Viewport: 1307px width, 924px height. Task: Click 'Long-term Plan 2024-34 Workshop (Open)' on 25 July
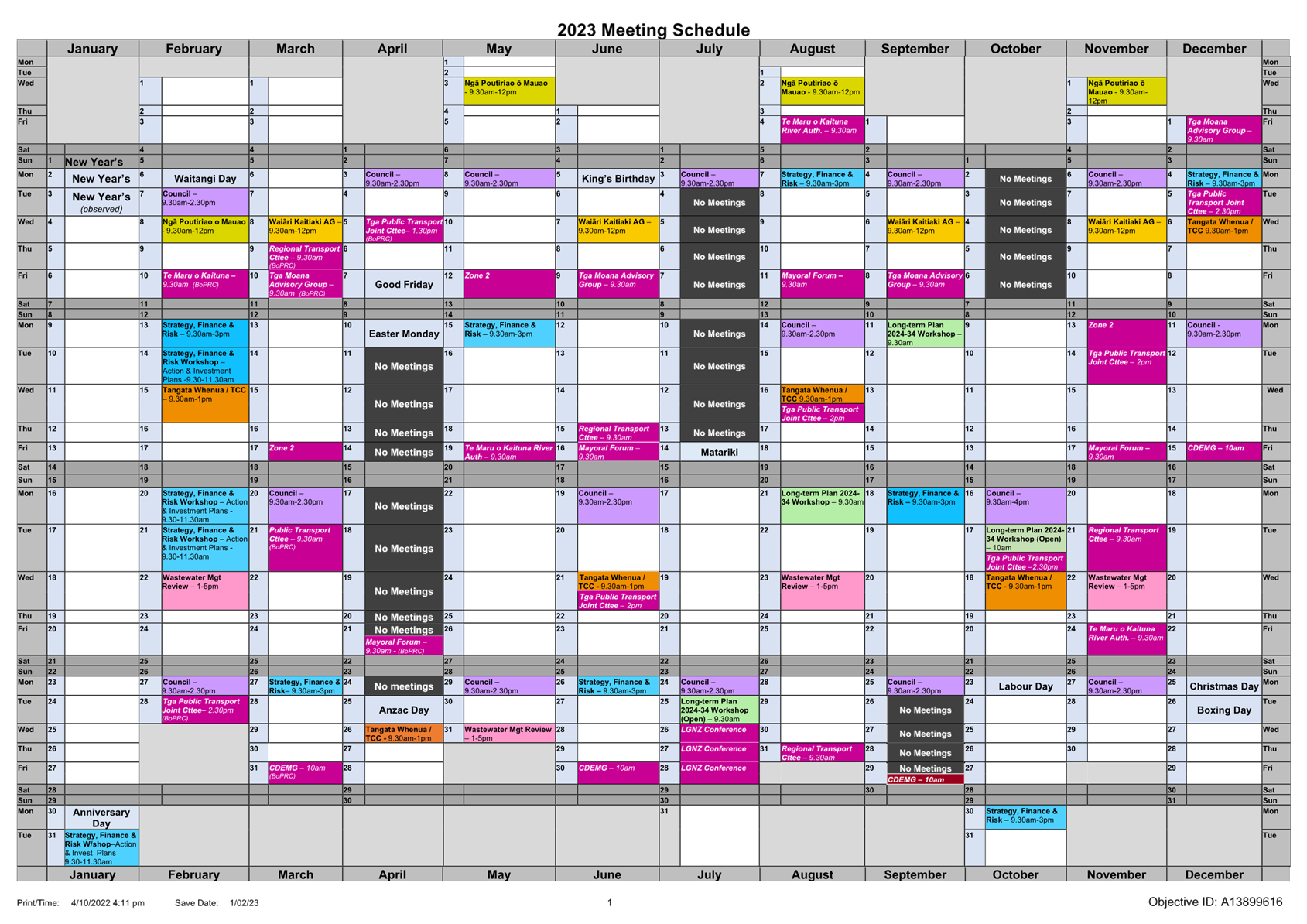coord(719,710)
